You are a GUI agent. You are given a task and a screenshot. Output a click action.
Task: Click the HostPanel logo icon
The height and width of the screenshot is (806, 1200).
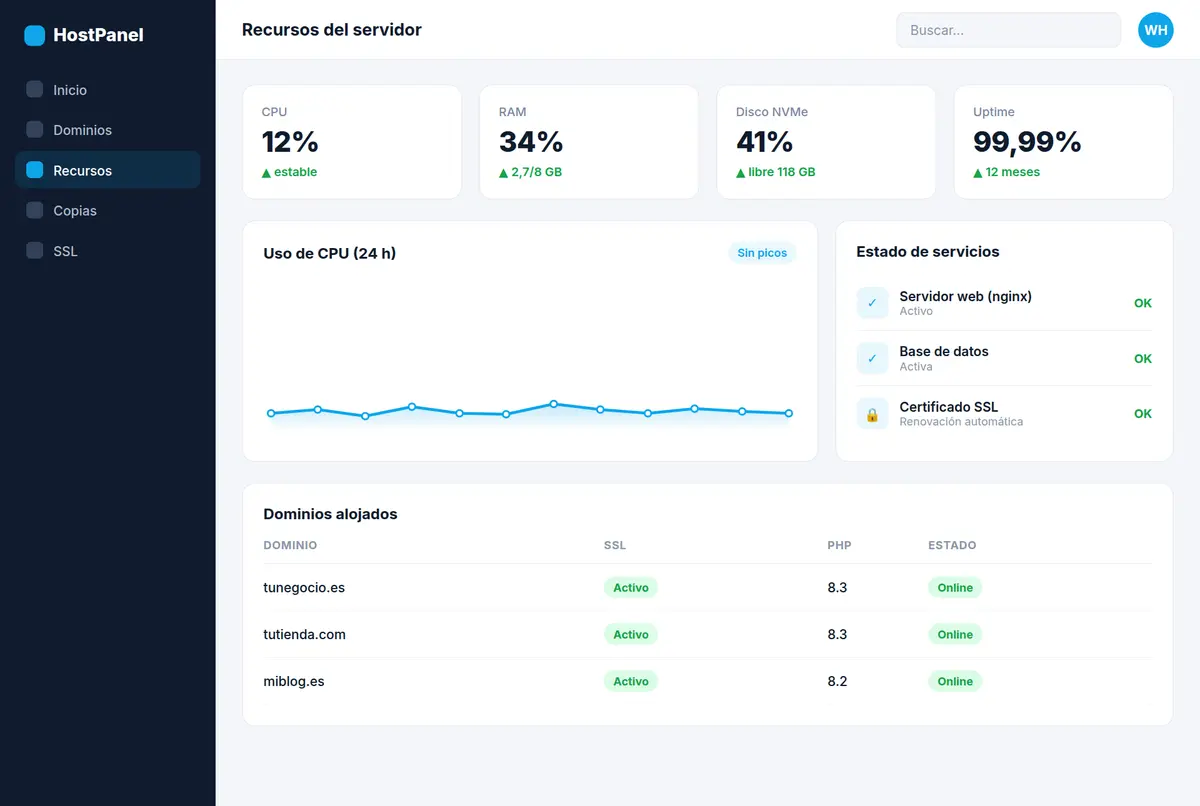tap(35, 35)
